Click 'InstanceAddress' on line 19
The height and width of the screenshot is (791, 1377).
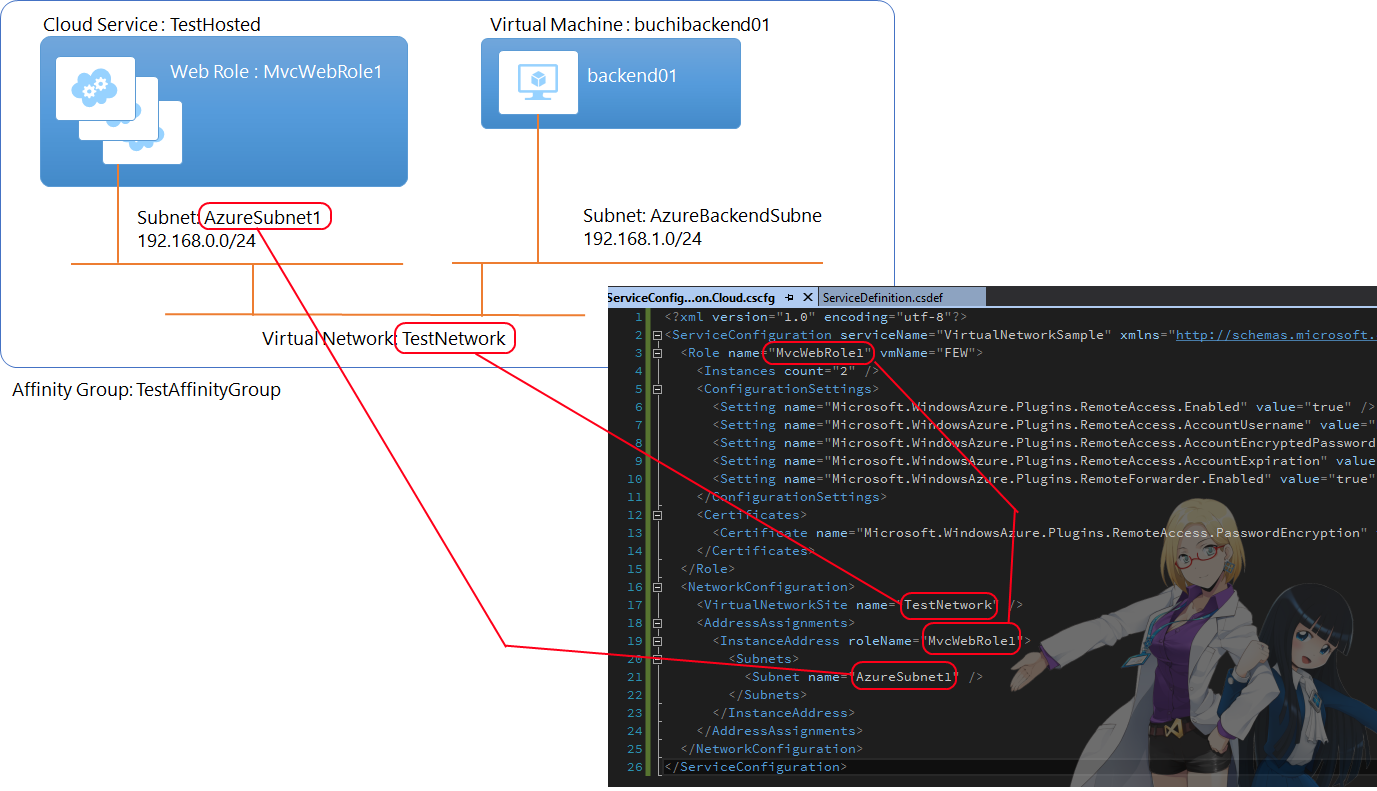click(x=779, y=641)
